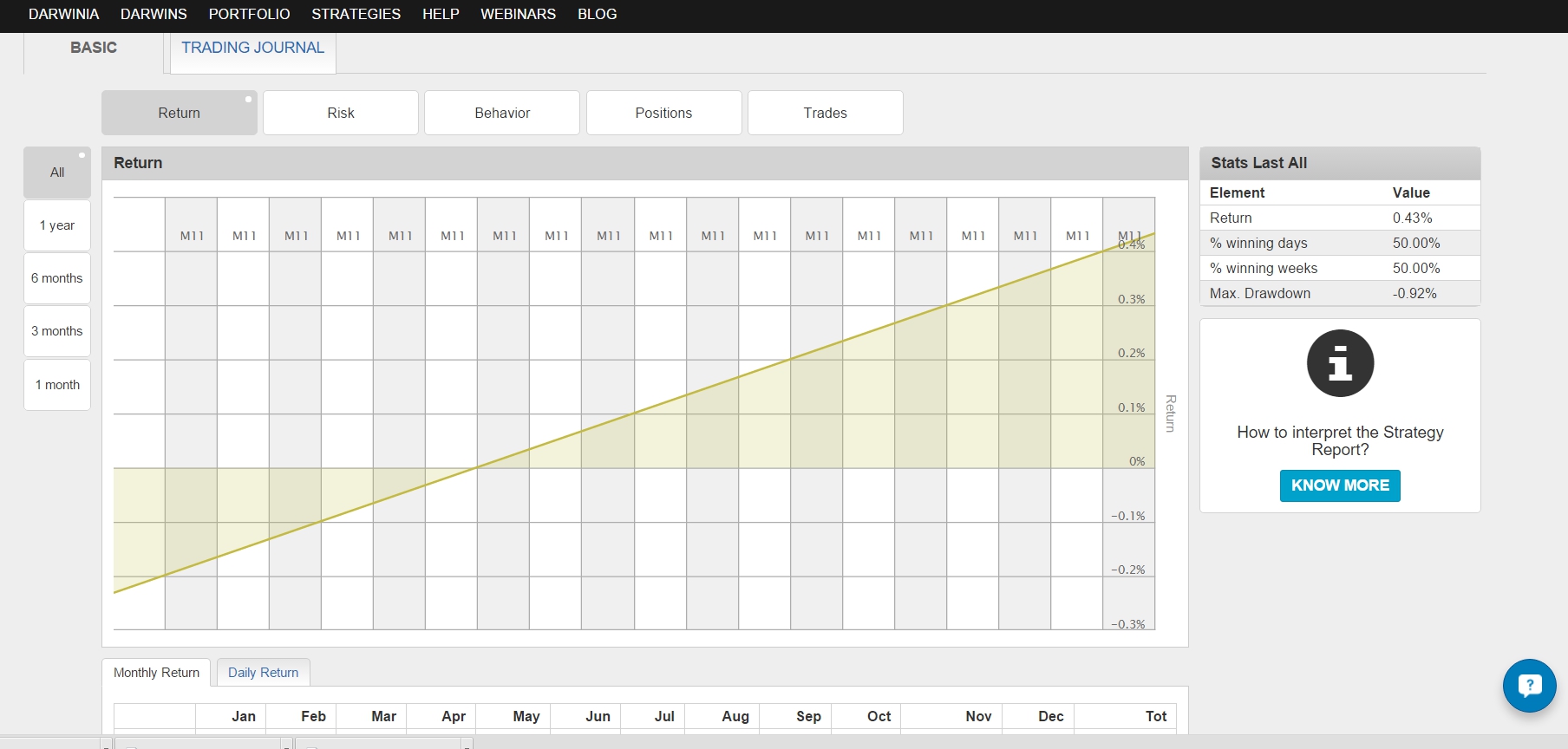
Task: Click the Max. Drawdown value -0.92%
Action: [1414, 293]
